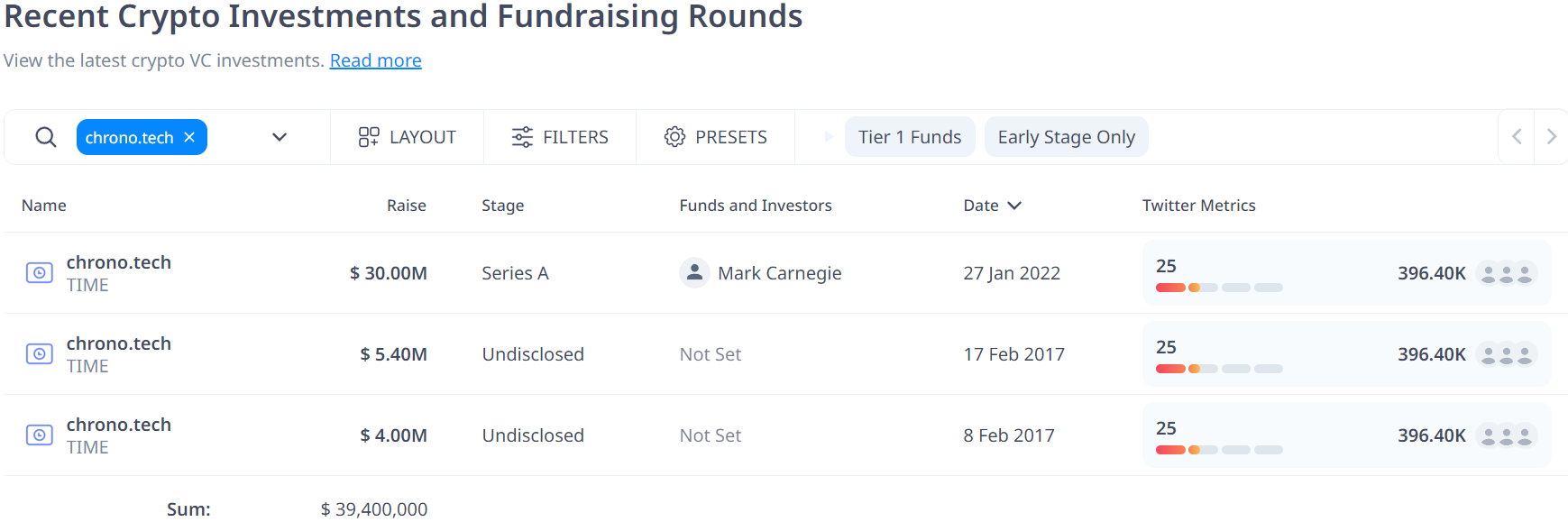The width and height of the screenshot is (1568, 531).
Task: Click Twitter score bar of Series A row
Action: click(x=1219, y=288)
